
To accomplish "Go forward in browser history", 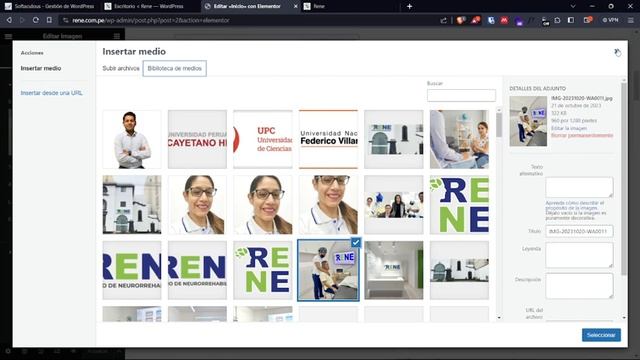I will tap(22, 20).
